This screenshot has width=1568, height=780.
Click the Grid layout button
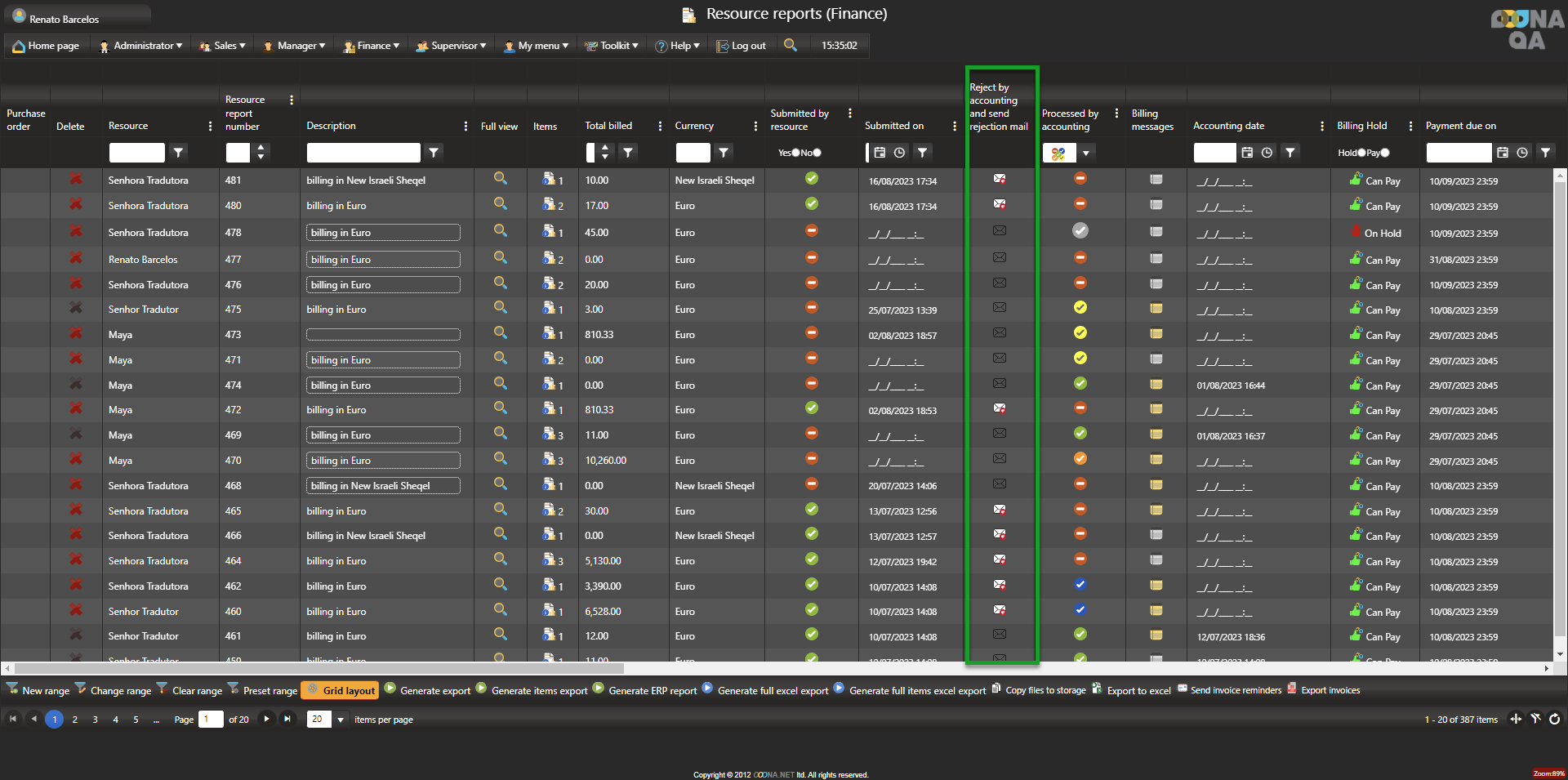(341, 690)
